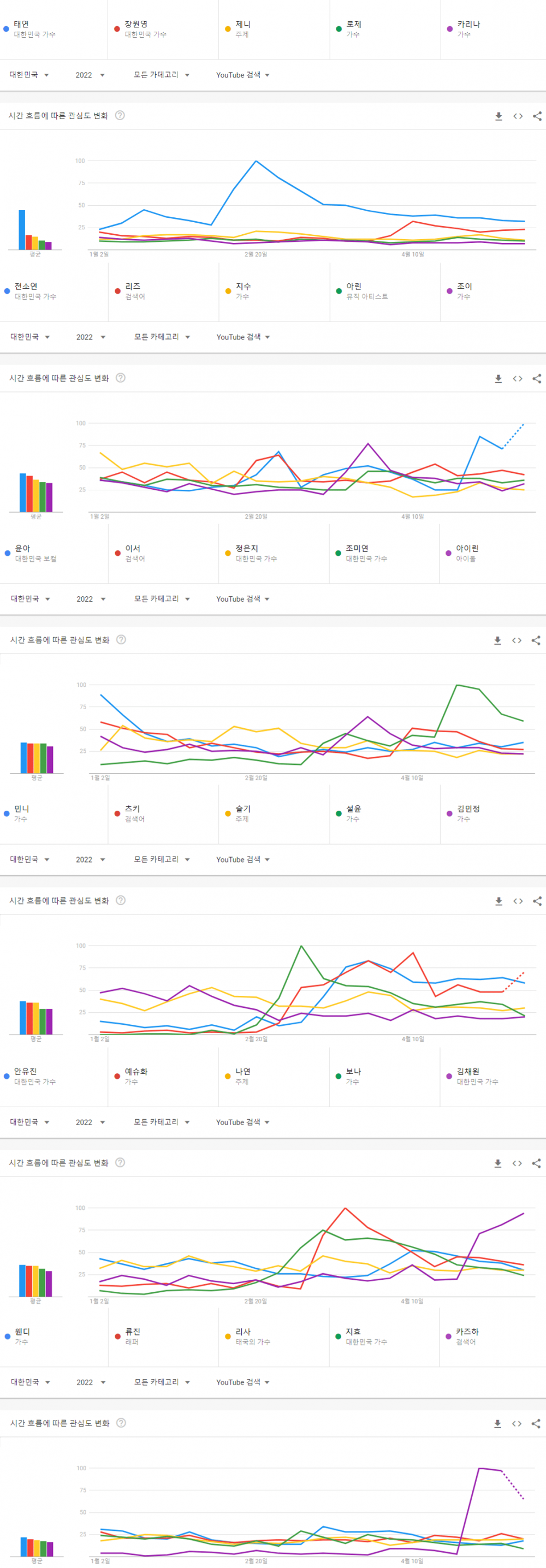Open help icon on 전소연 comparison chart
This screenshot has height=1568, width=546.
point(121,378)
